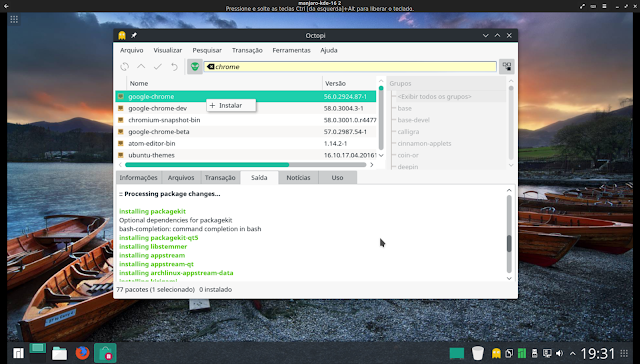The width and height of the screenshot is (640, 364).
Task: Click the pin icon in the Octopi title bar
Action: tap(134, 36)
